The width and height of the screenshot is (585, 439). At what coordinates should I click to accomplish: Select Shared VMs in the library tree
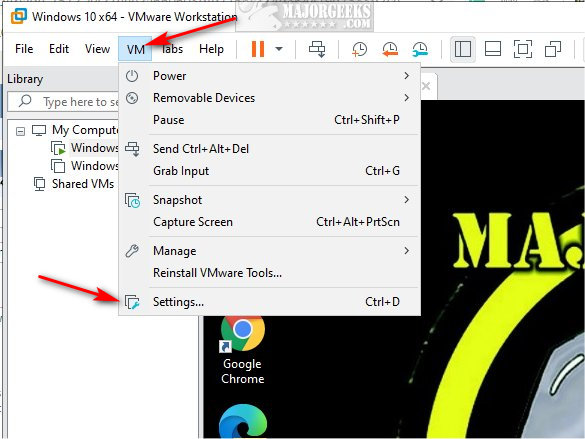tap(83, 184)
